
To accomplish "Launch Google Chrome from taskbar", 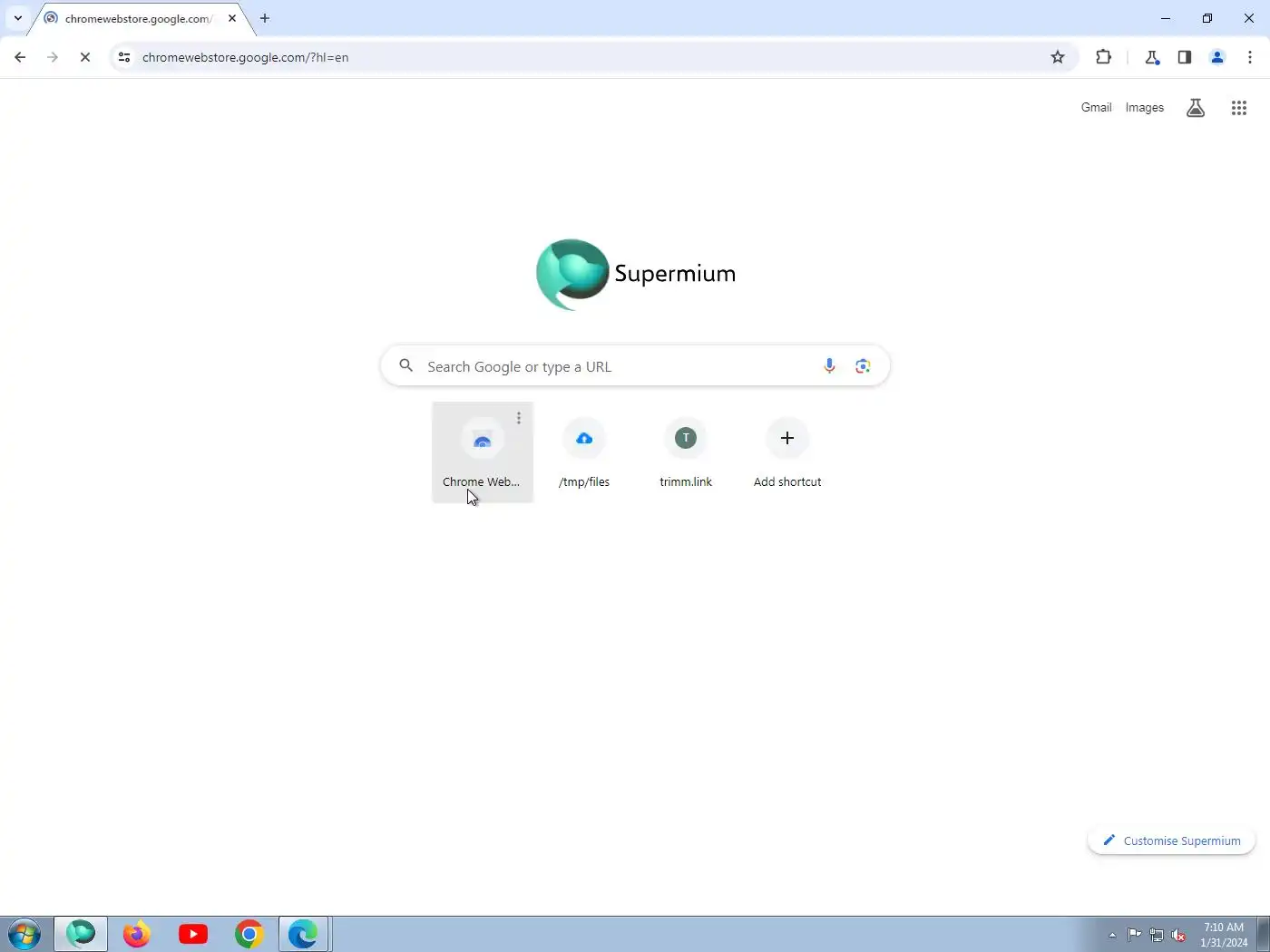I will [x=249, y=934].
